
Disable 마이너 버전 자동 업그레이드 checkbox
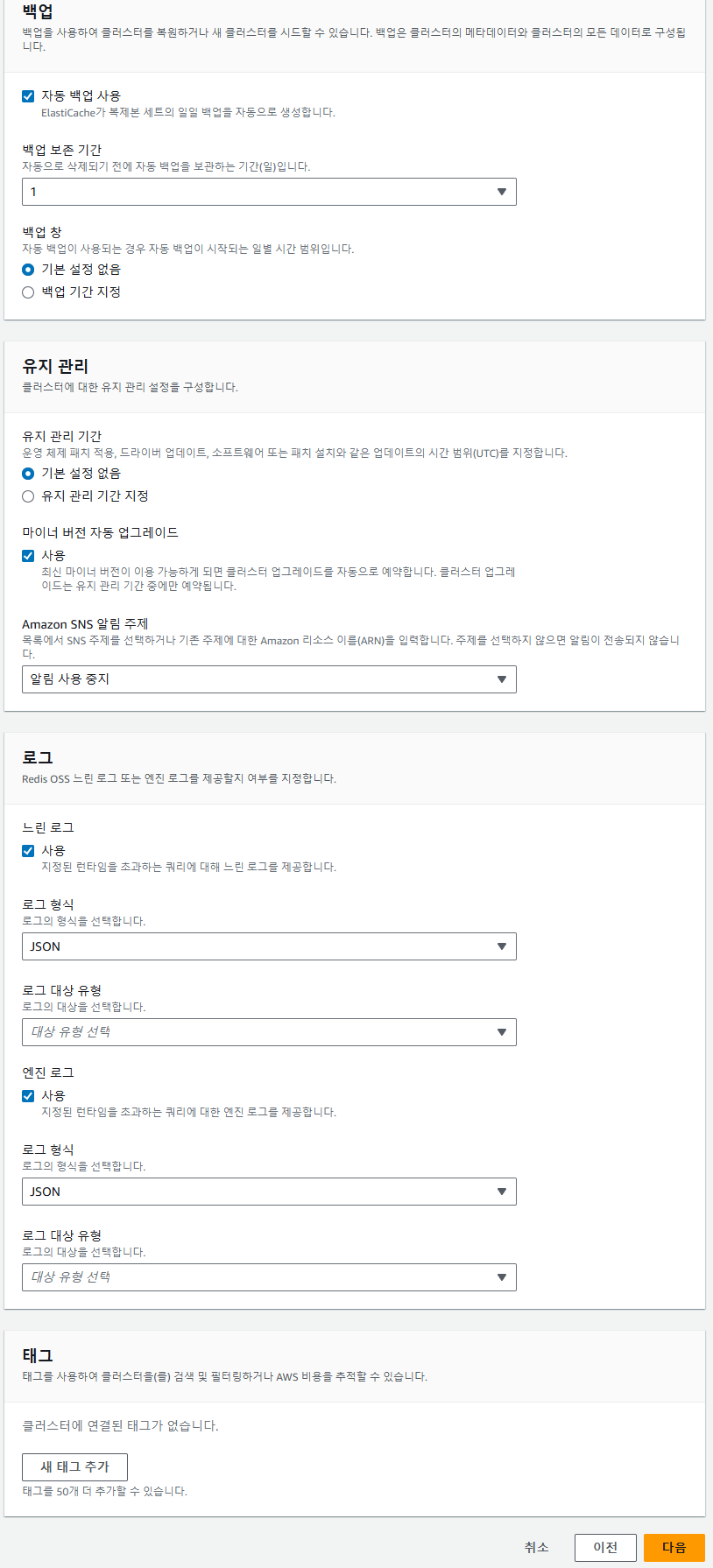coord(28,556)
